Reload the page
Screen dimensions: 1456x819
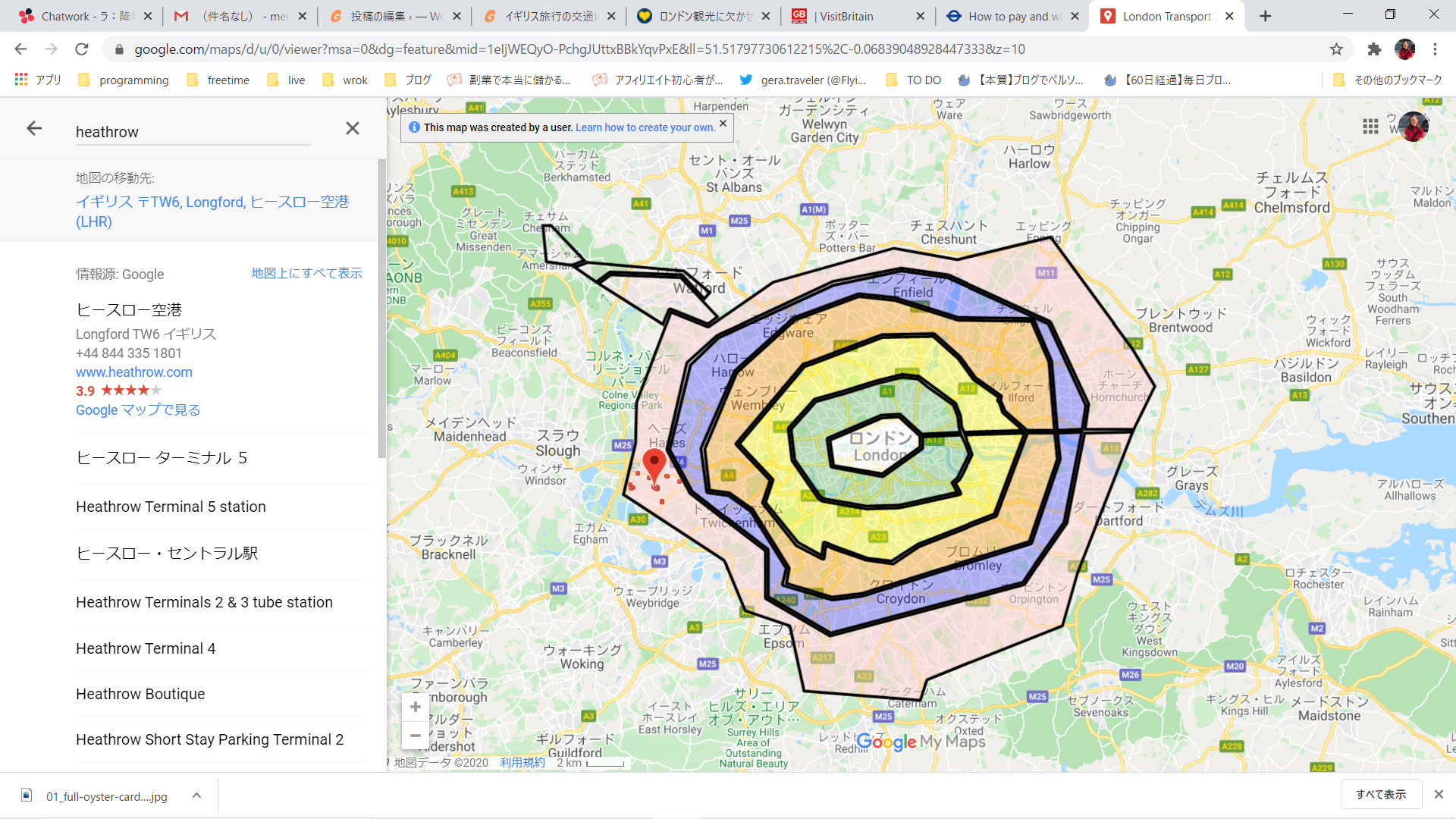coord(82,49)
